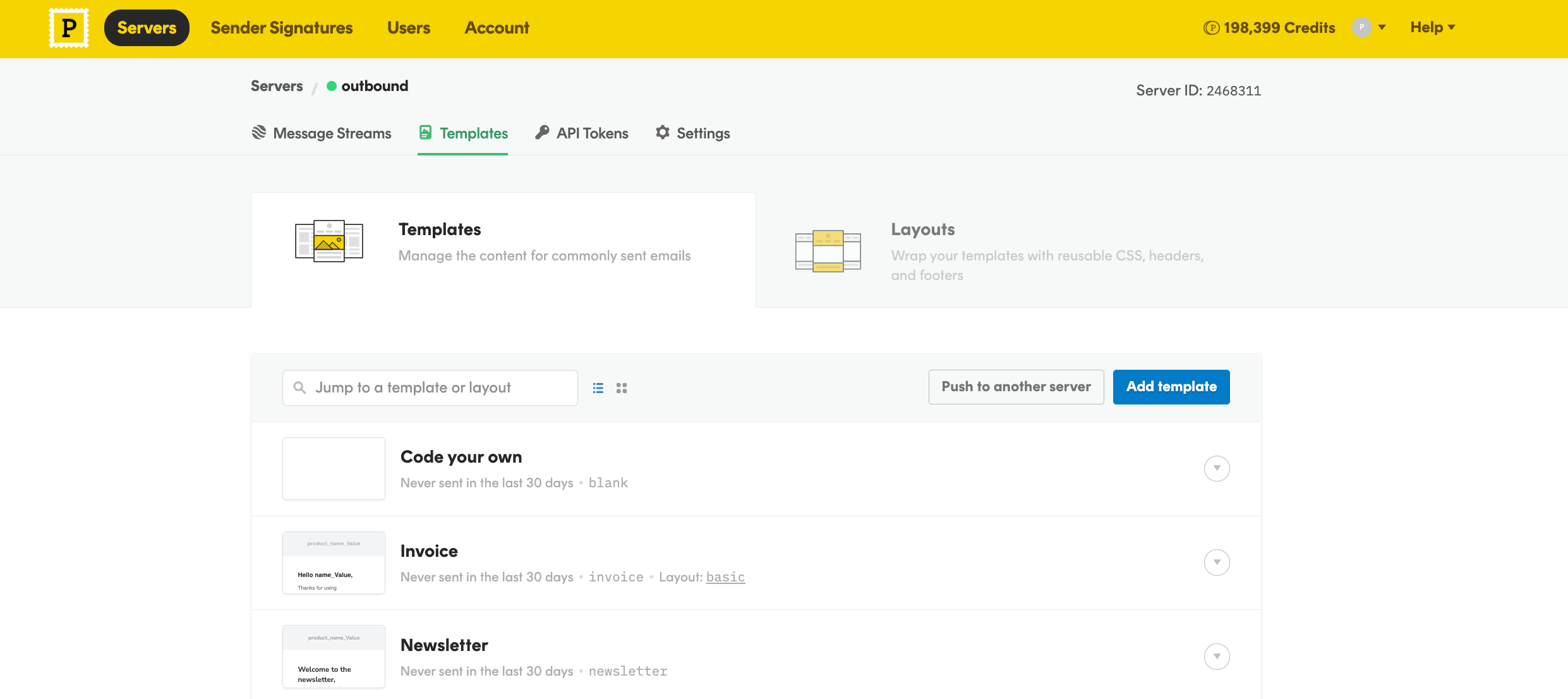
Task: Click the user profile dropdown
Action: (x=1372, y=27)
